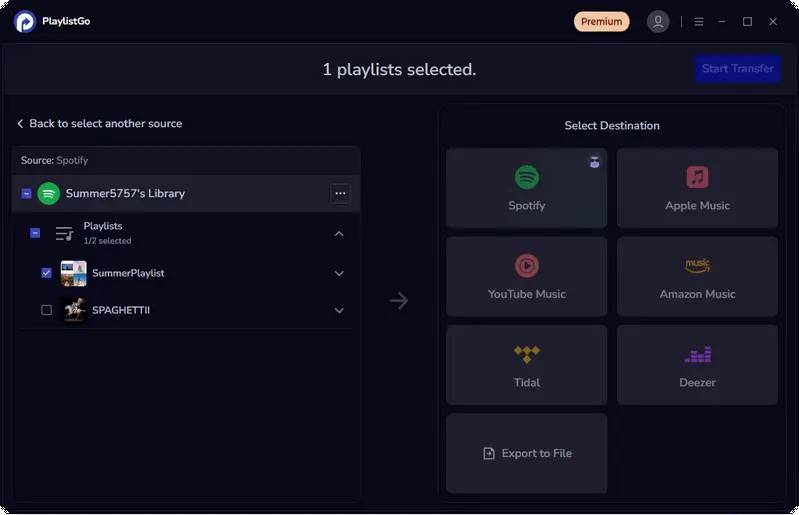Image resolution: width=799 pixels, height=515 pixels.
Task: Select Export to File option
Action: [x=526, y=453]
